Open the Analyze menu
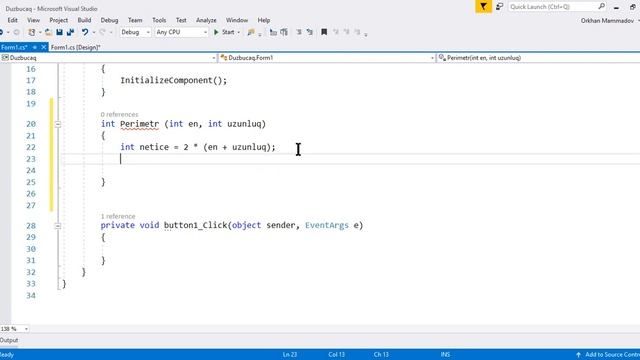The image size is (640, 360). pos(206,20)
